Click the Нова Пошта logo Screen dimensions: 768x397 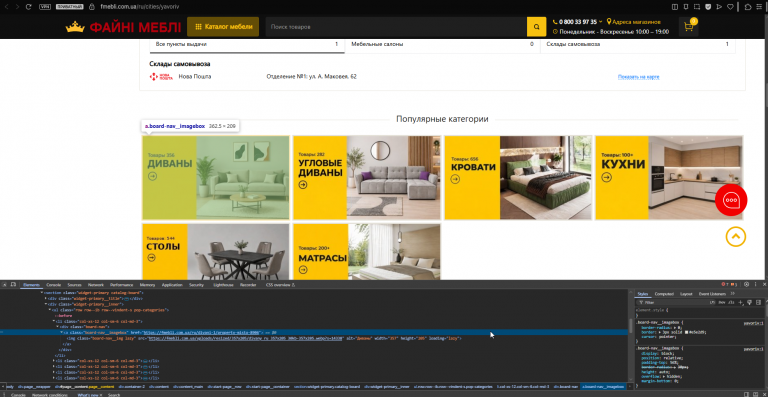(x=161, y=77)
